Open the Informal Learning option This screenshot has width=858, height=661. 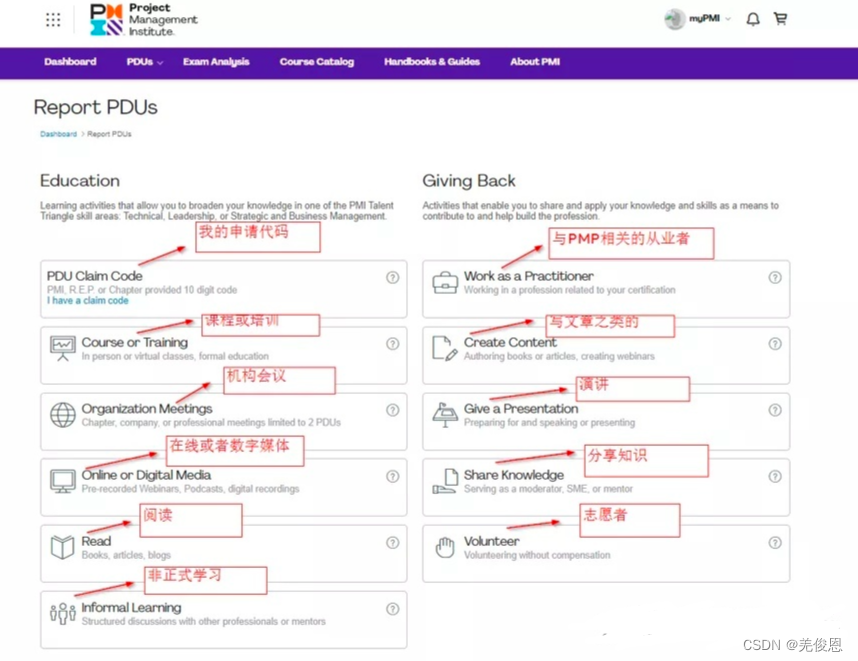pos(223,620)
